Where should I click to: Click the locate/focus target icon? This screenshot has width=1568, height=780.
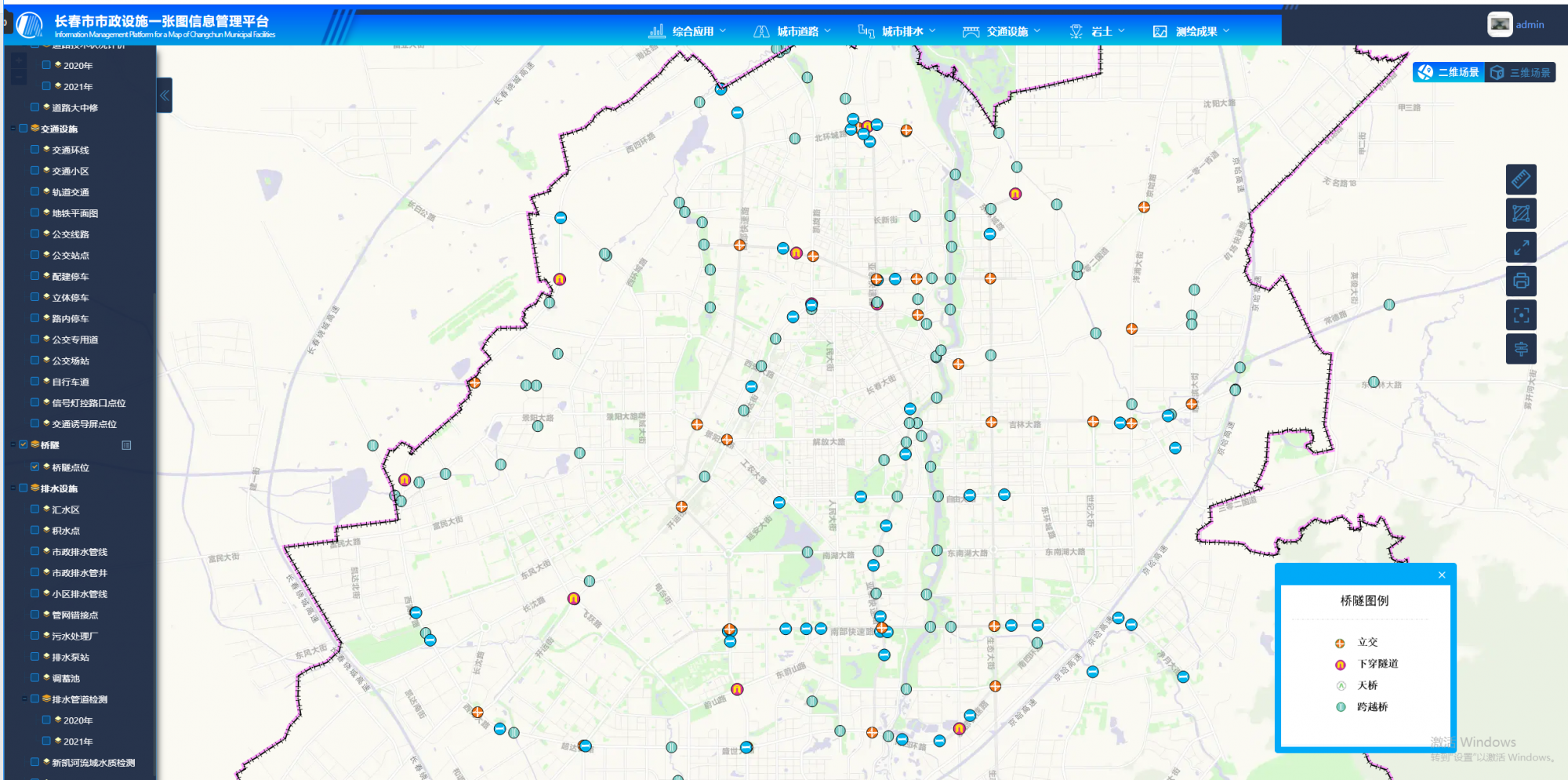coord(1520,315)
